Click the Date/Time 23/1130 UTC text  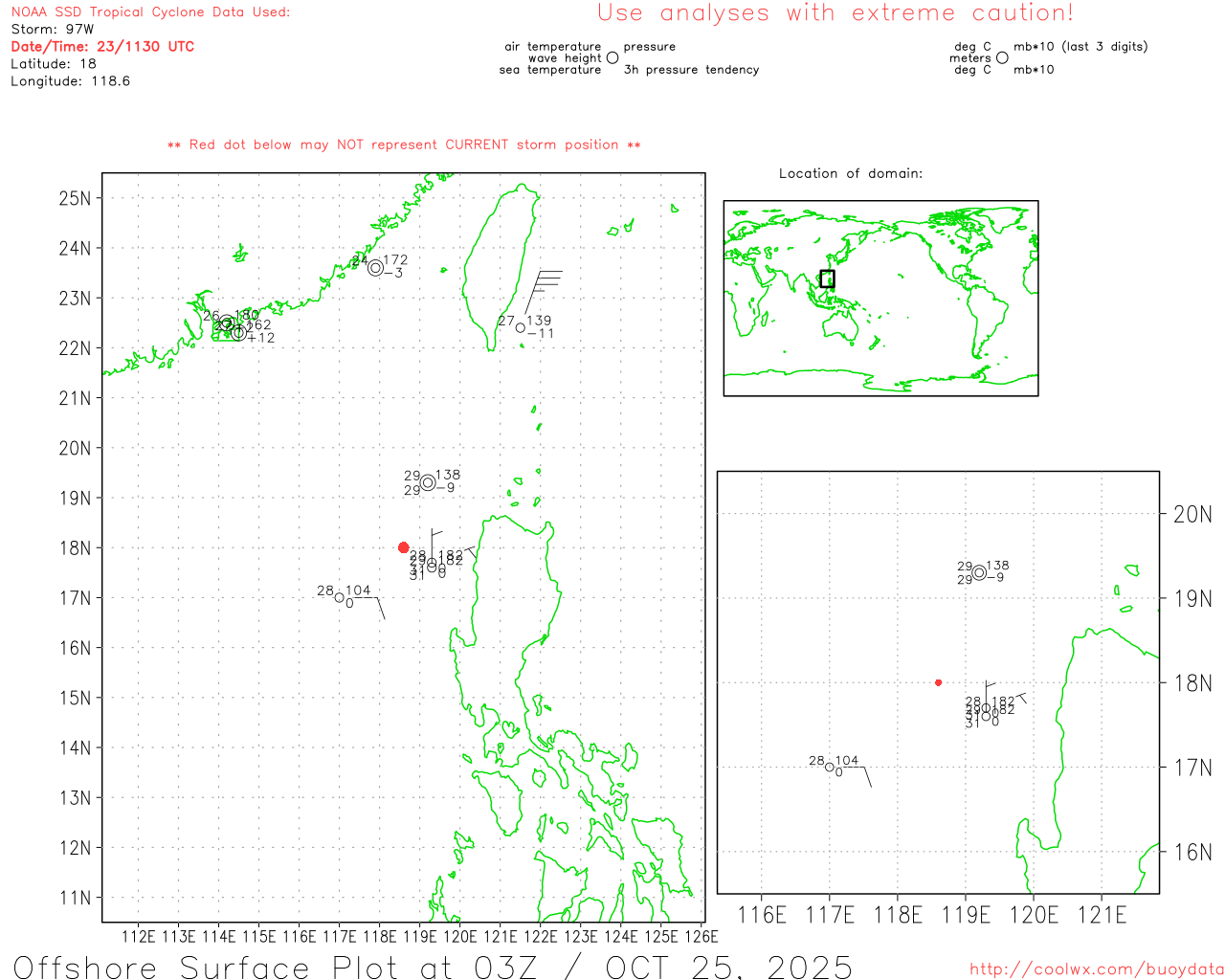(102, 46)
